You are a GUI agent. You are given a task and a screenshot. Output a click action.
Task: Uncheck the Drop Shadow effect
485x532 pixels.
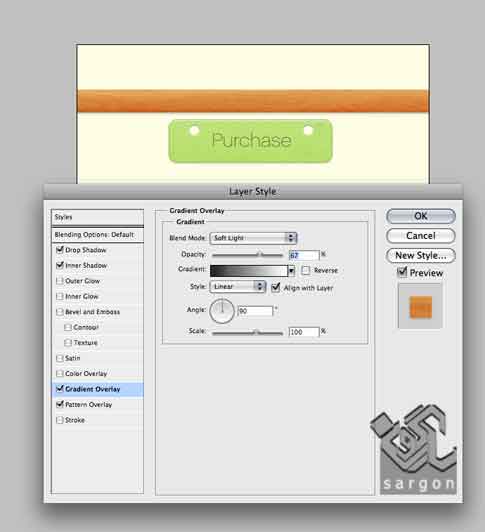[60, 250]
